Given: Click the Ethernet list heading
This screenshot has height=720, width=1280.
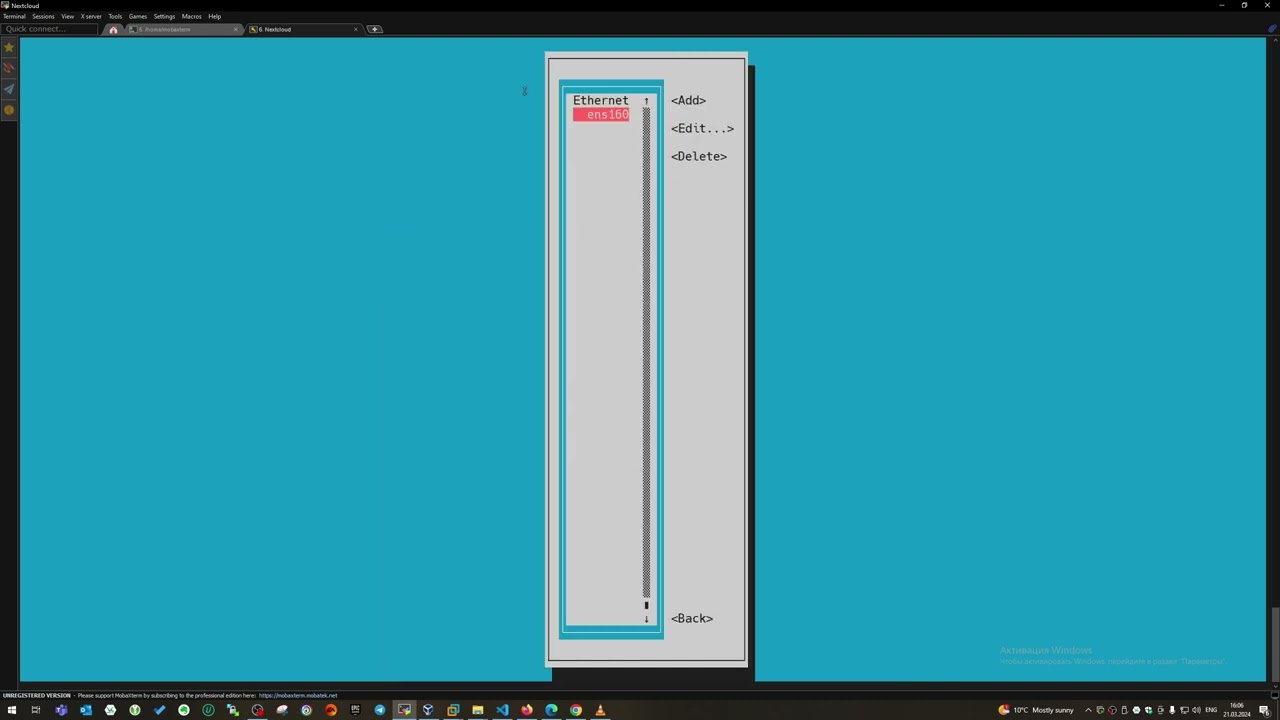Looking at the screenshot, I should coord(601,100).
